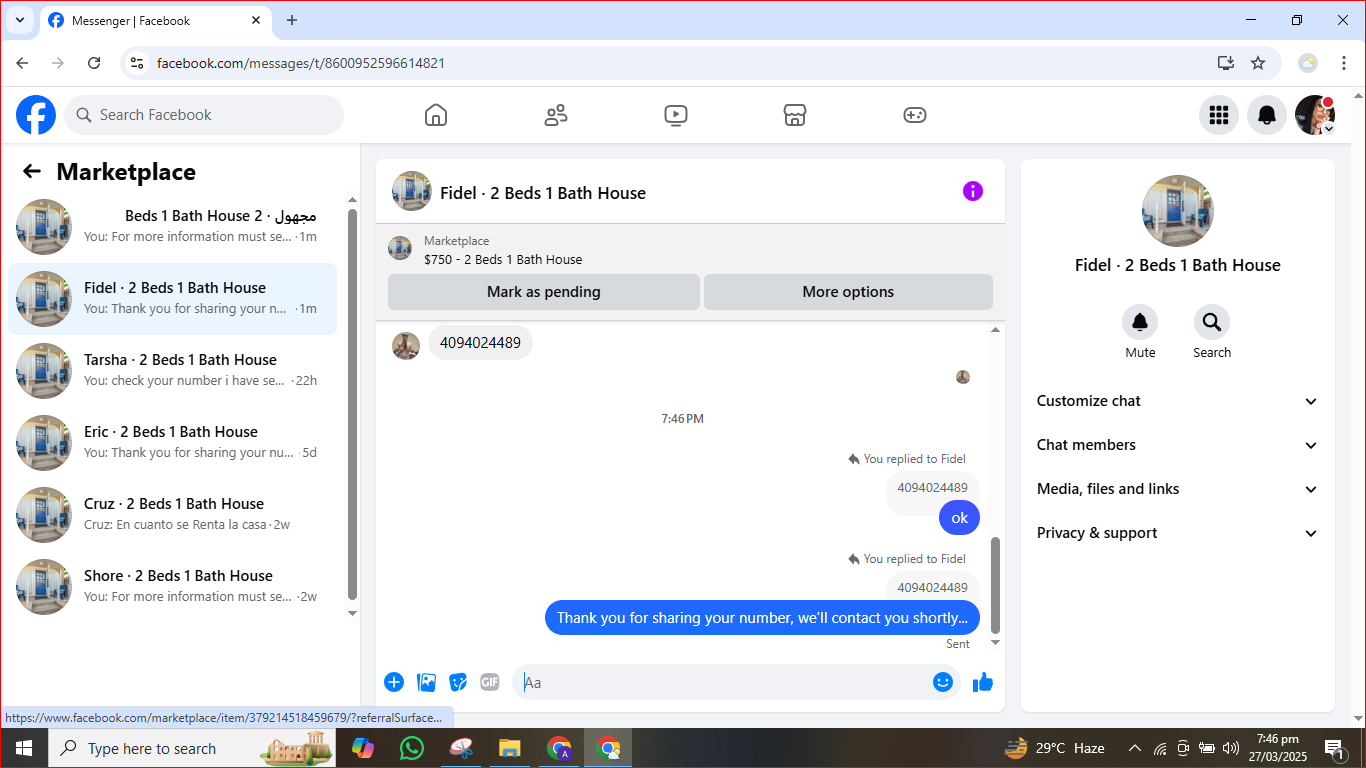This screenshot has width=1366, height=768.
Task: Open Tarsha 2 Beds 1 Bath House chat
Action: (x=172, y=371)
